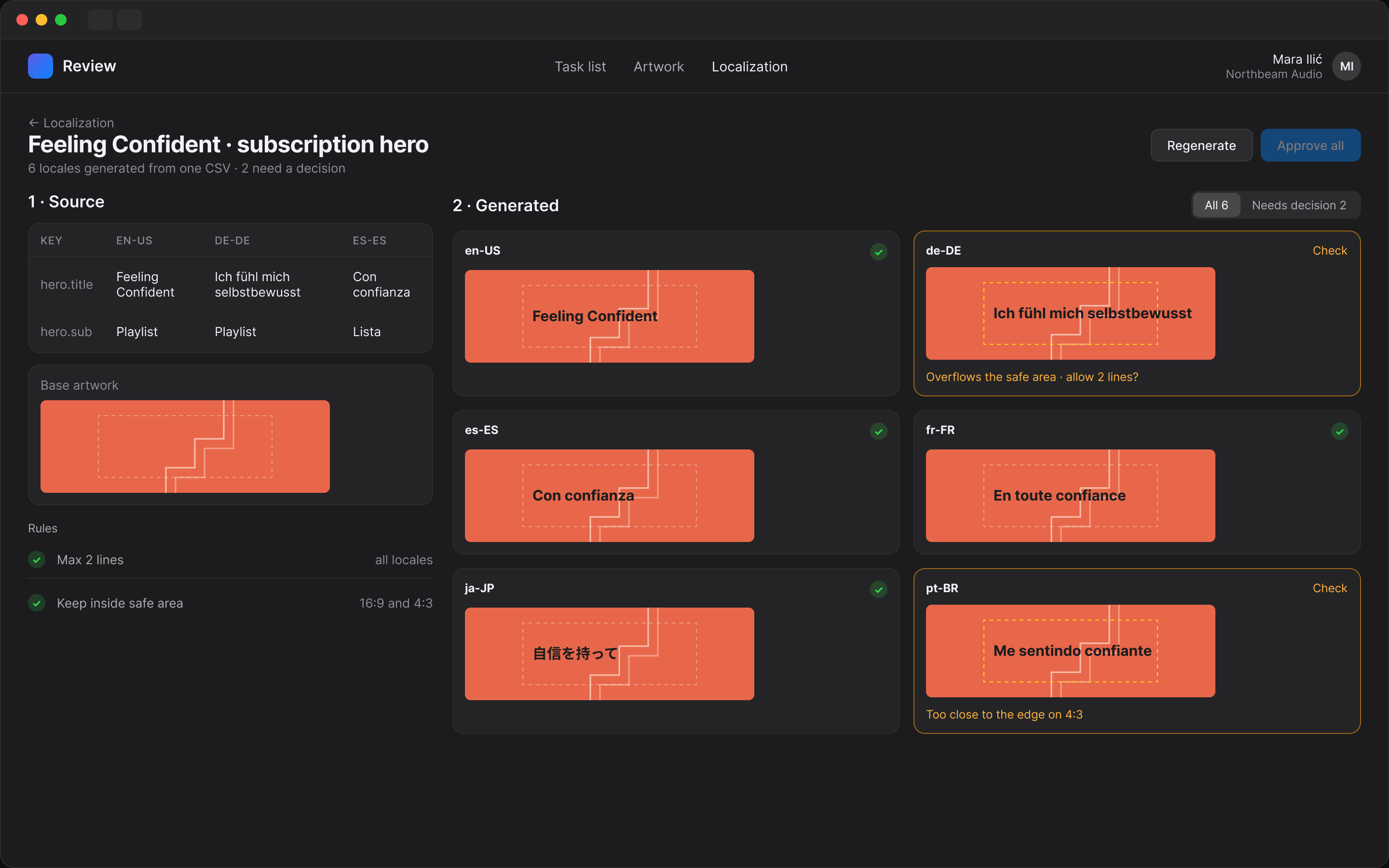Show only Needs decision 2 locales
This screenshot has width=1389, height=868.
click(1299, 205)
